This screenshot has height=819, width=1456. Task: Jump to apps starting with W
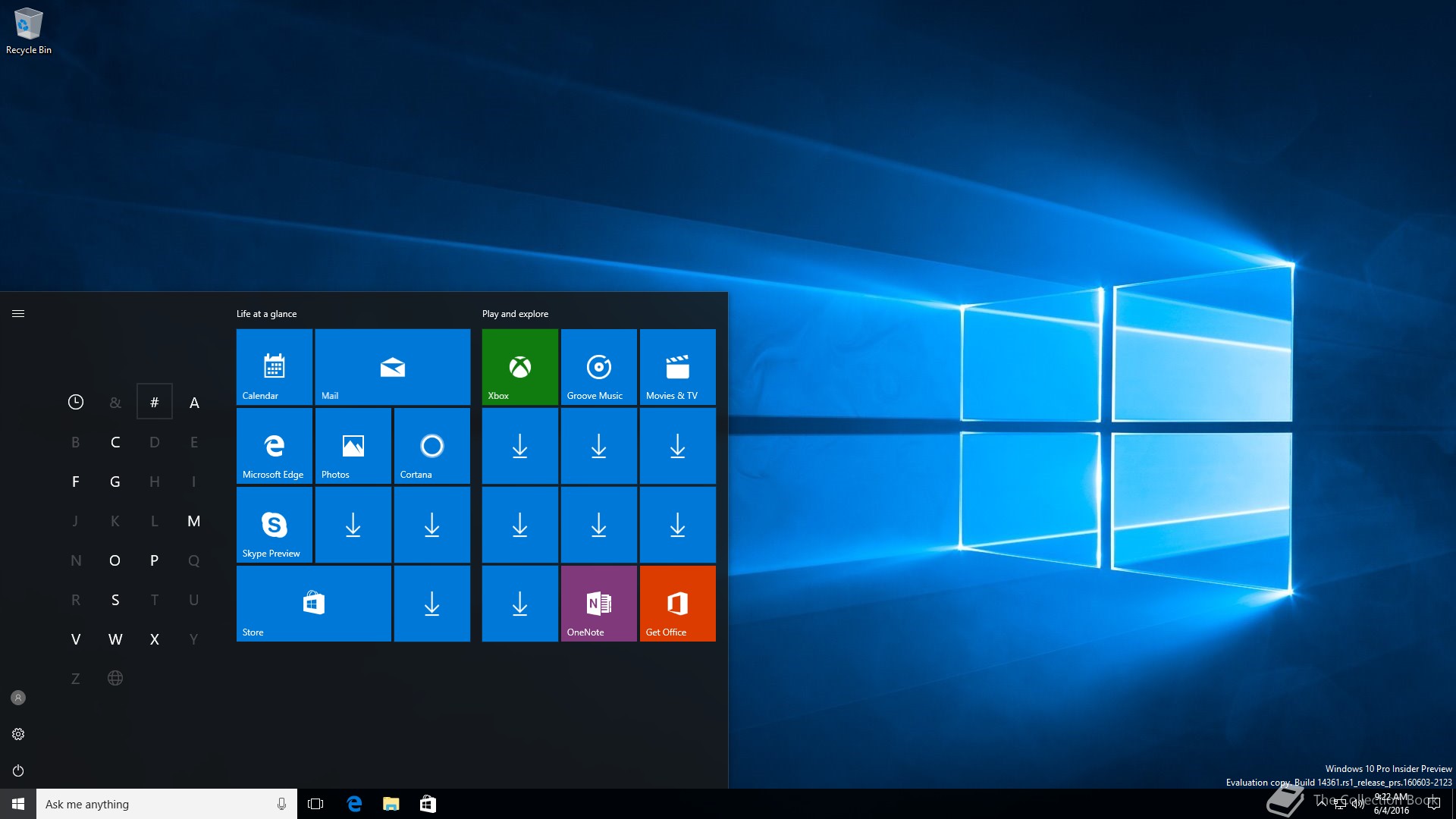click(115, 639)
